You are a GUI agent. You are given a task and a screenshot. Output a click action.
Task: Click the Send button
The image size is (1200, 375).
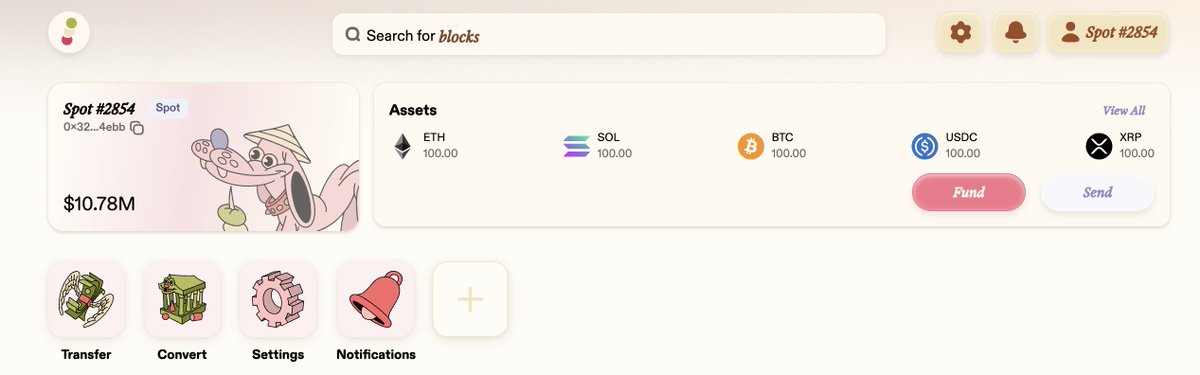point(1098,192)
